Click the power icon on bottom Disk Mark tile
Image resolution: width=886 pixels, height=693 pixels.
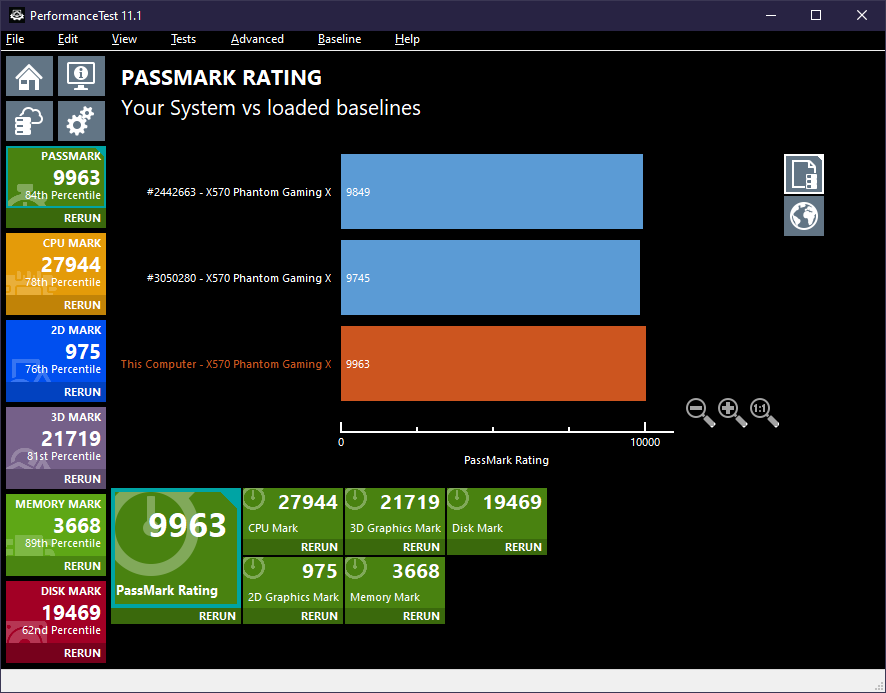pos(458,499)
